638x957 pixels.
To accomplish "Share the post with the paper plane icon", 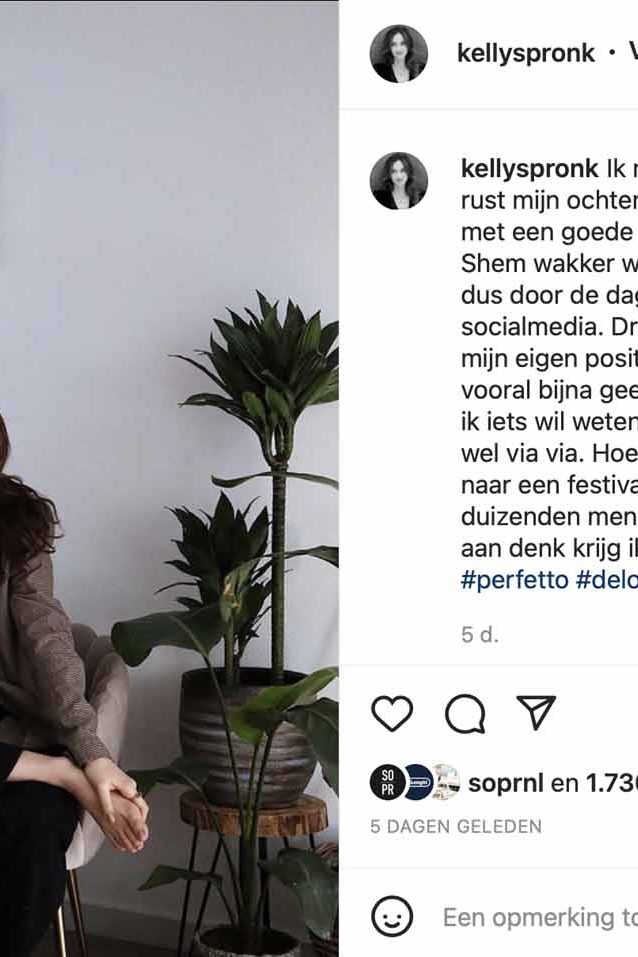I will (536, 712).
